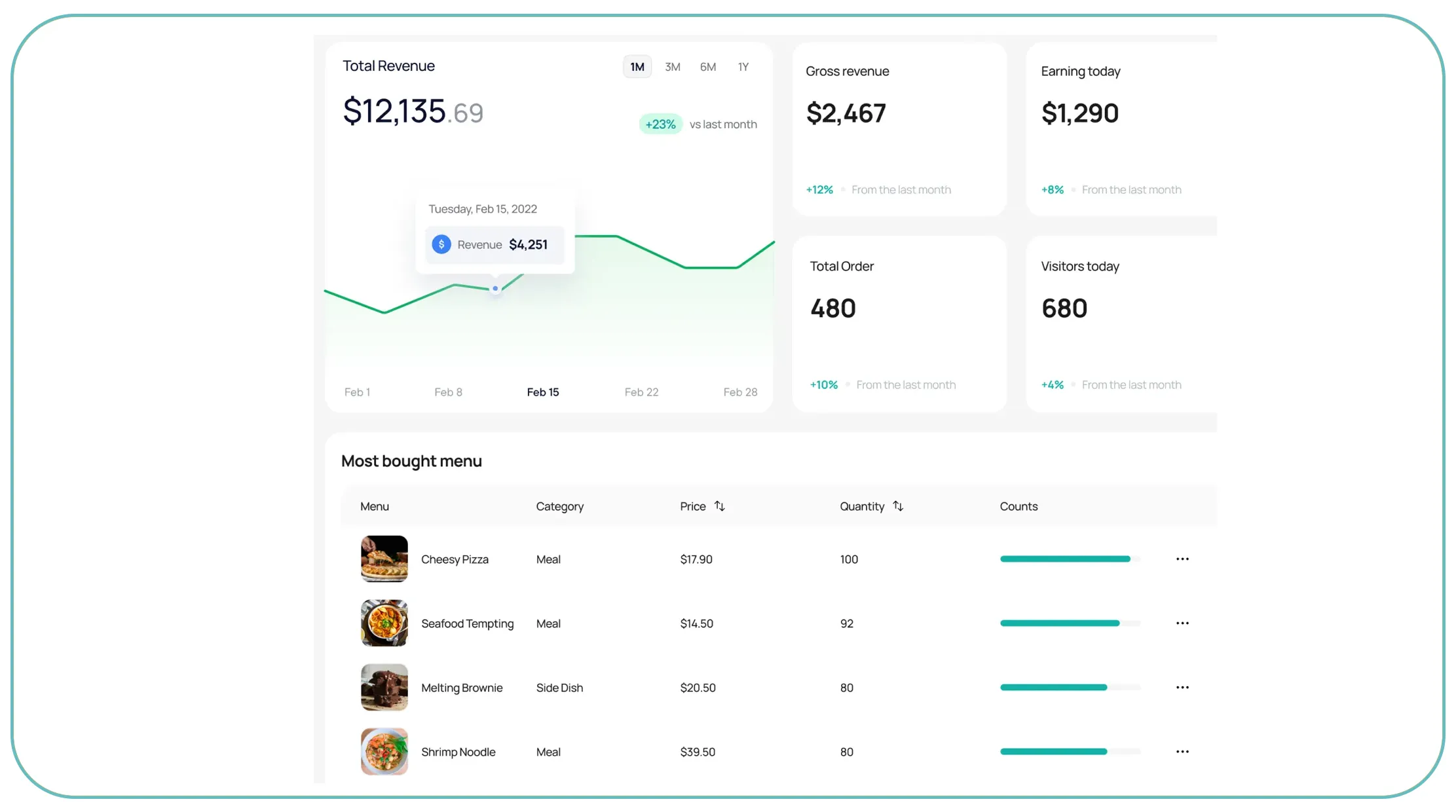Select the 1M time range tab
This screenshot has height=812, width=1456.
[637, 67]
